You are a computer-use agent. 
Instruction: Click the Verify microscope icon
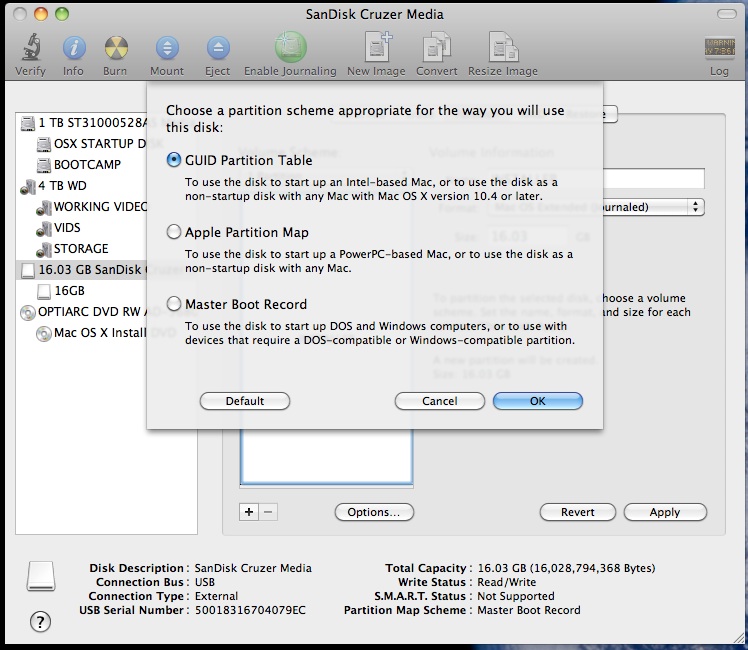(31, 48)
